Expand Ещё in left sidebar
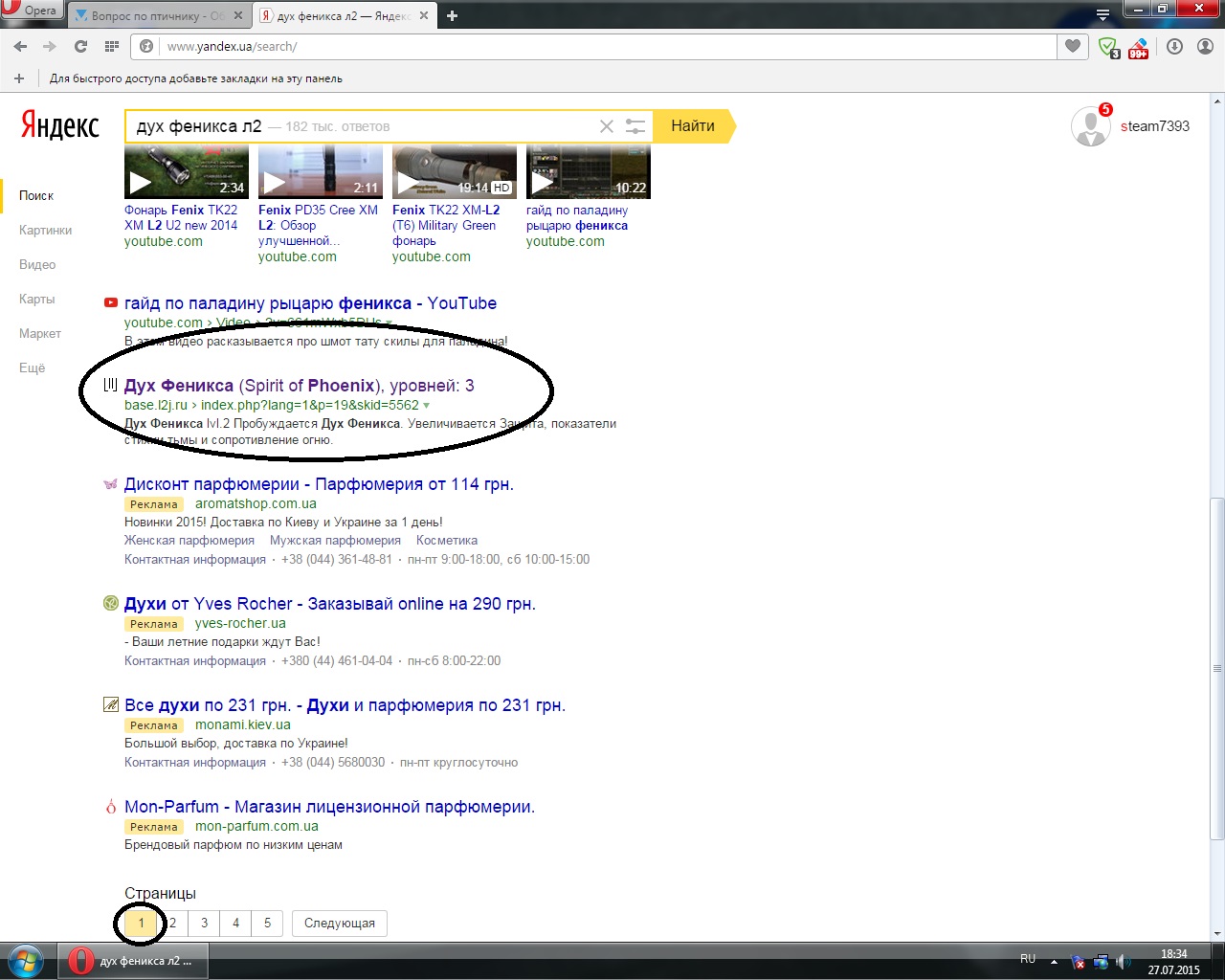1225x980 pixels. (x=32, y=368)
